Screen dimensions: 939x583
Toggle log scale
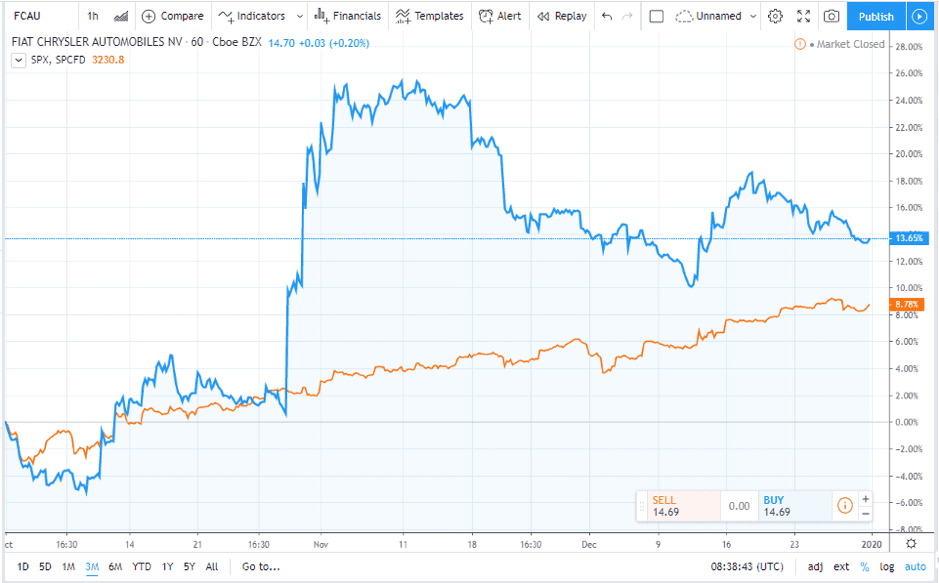click(887, 567)
